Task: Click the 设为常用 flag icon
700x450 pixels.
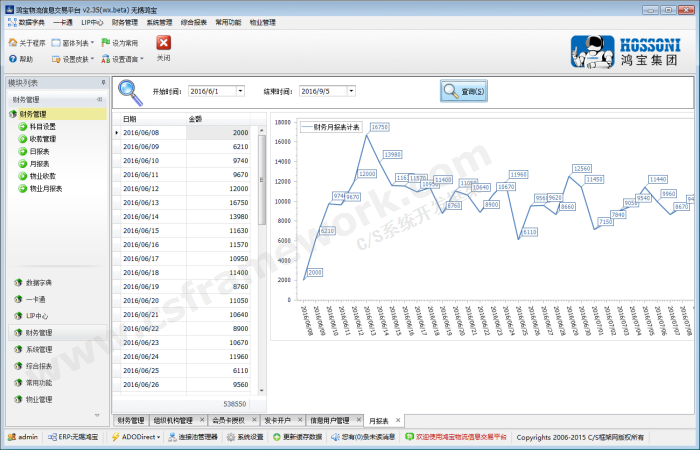Action: click(105, 44)
